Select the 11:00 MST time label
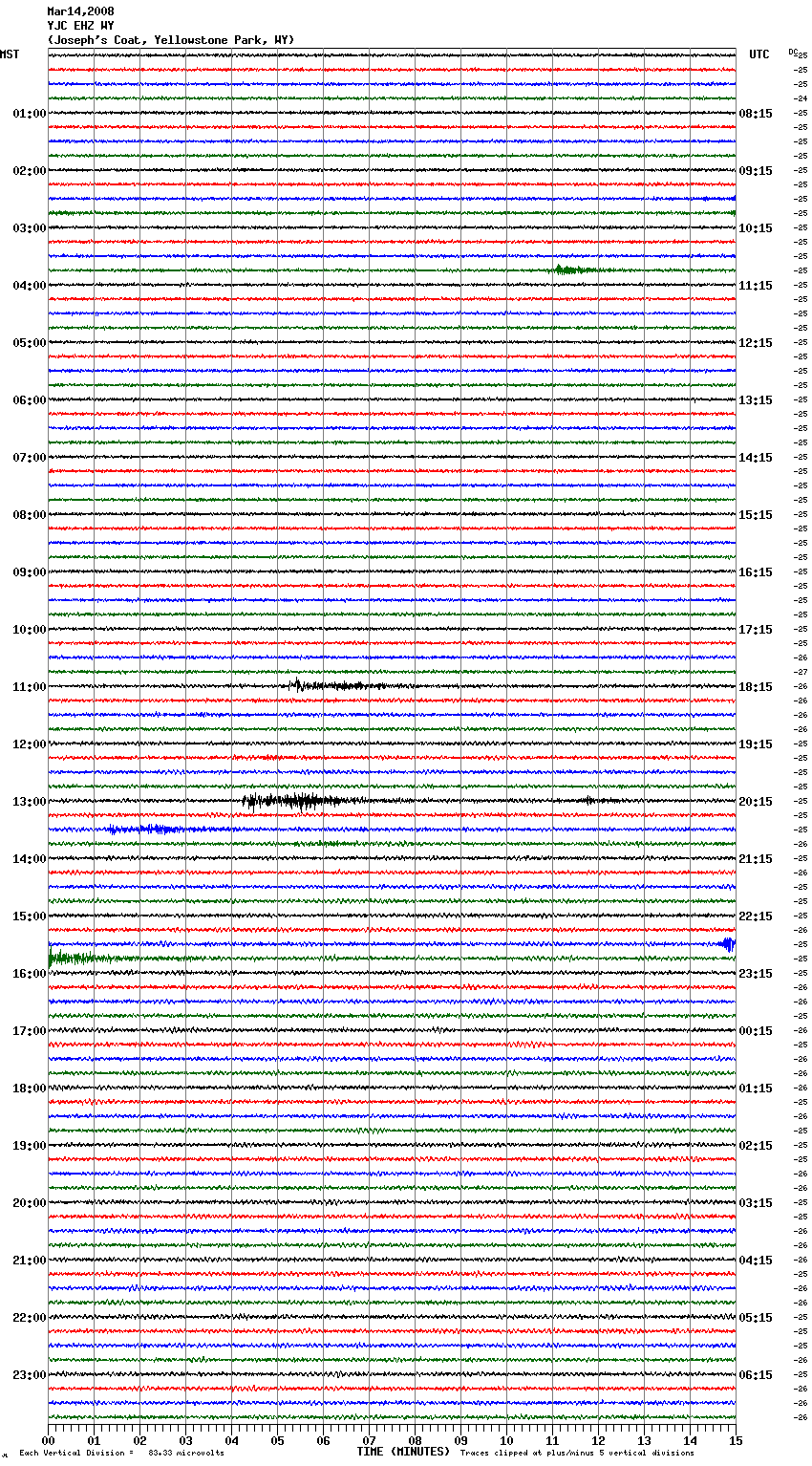The height and width of the screenshot is (1466, 812). pyautogui.click(x=30, y=687)
